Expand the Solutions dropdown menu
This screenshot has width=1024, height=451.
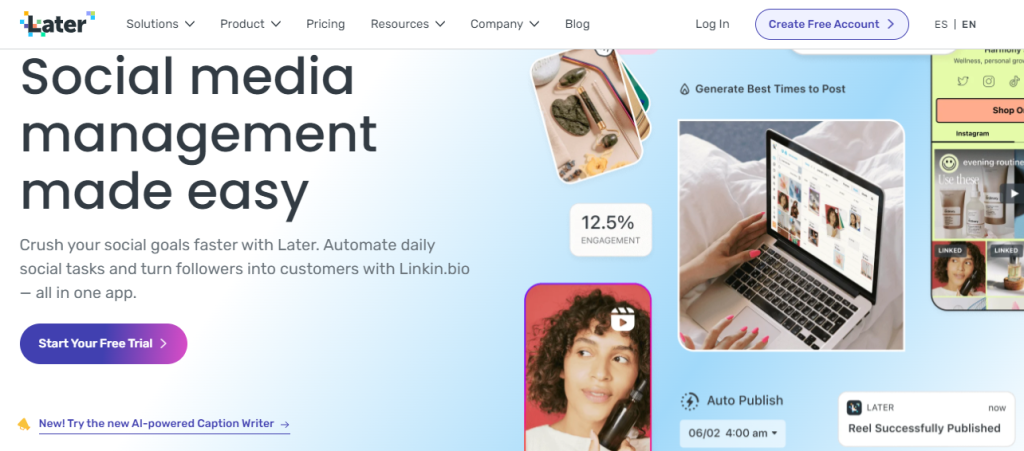pos(160,24)
